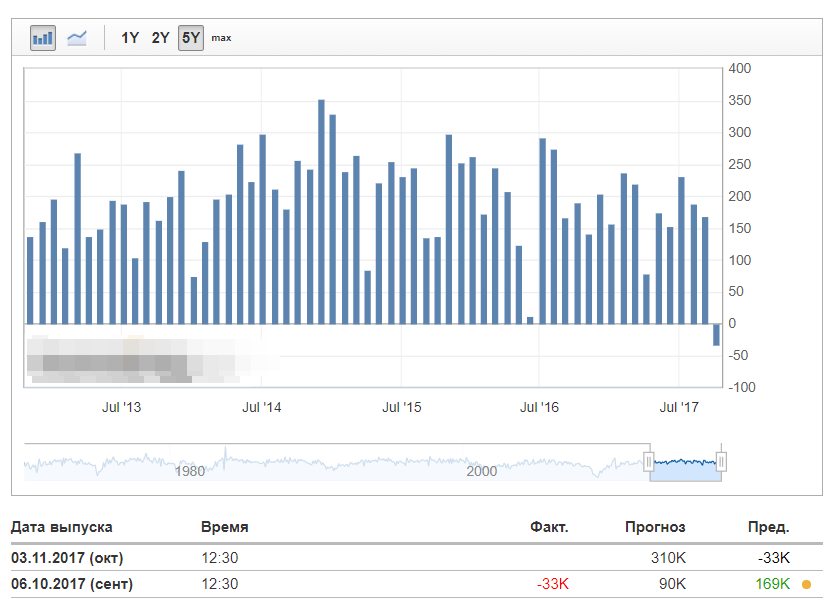Select the 1Y time range
Viewport: 828px width, 600px height.
130,38
